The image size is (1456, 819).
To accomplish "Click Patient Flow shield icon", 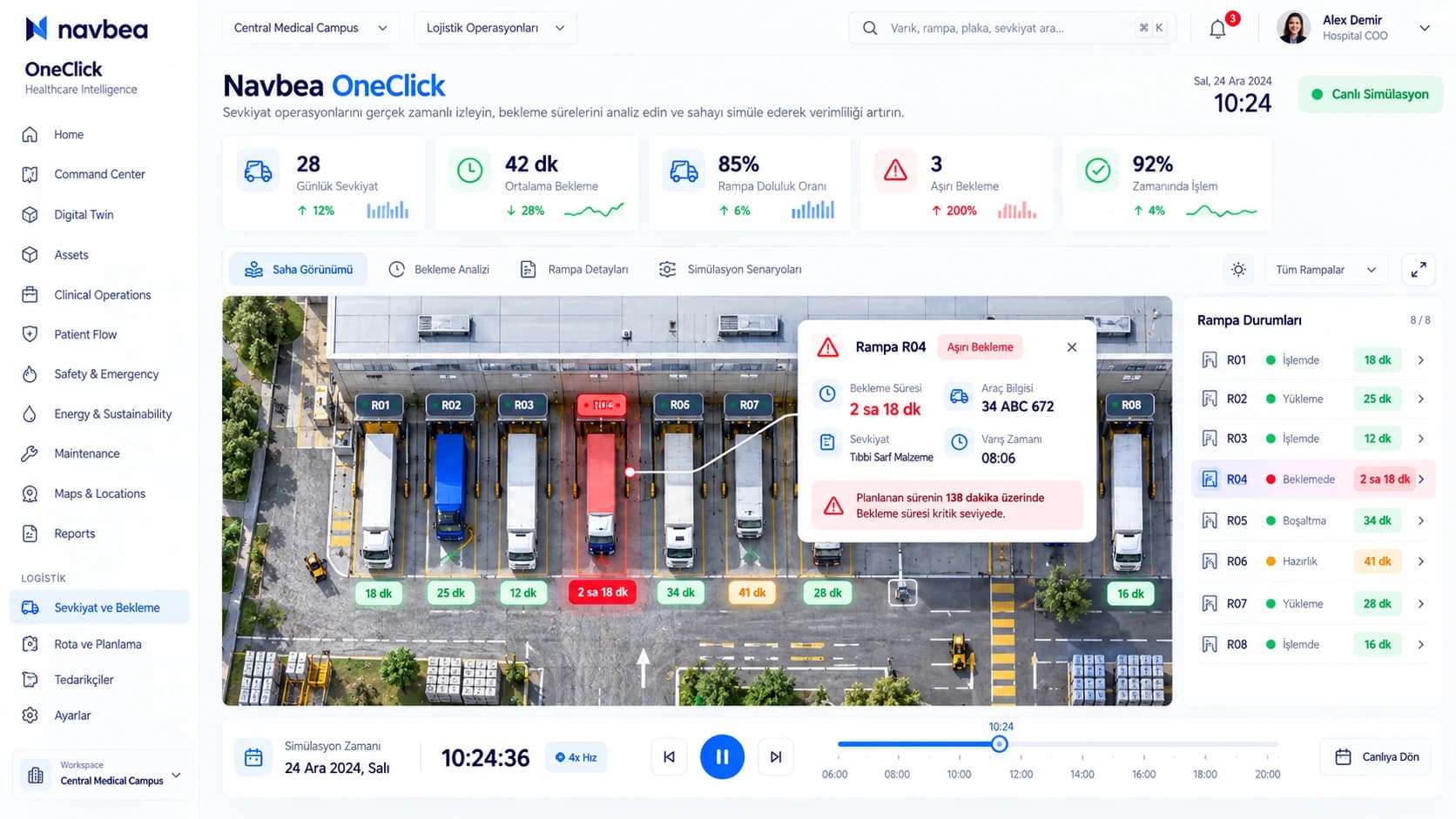I will pos(30,334).
